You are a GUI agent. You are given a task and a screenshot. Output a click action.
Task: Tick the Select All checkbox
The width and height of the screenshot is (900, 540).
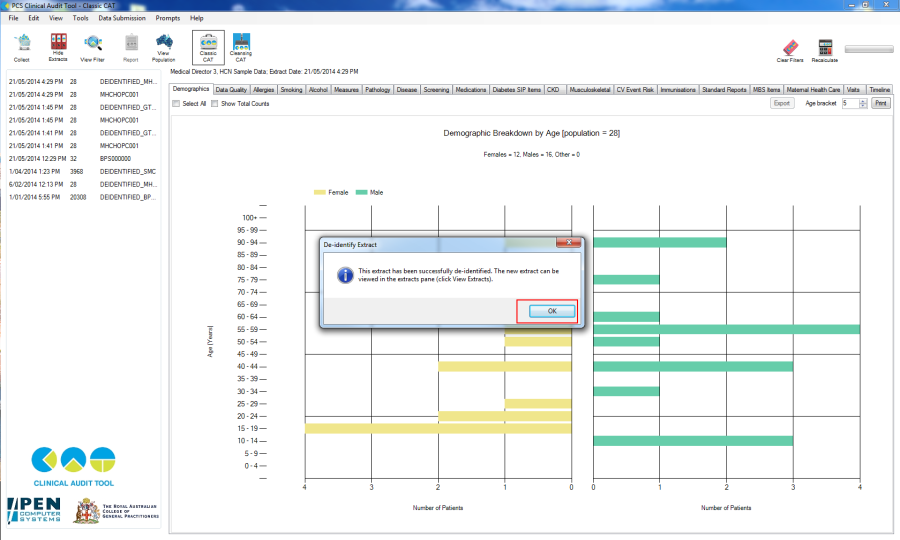[176, 104]
